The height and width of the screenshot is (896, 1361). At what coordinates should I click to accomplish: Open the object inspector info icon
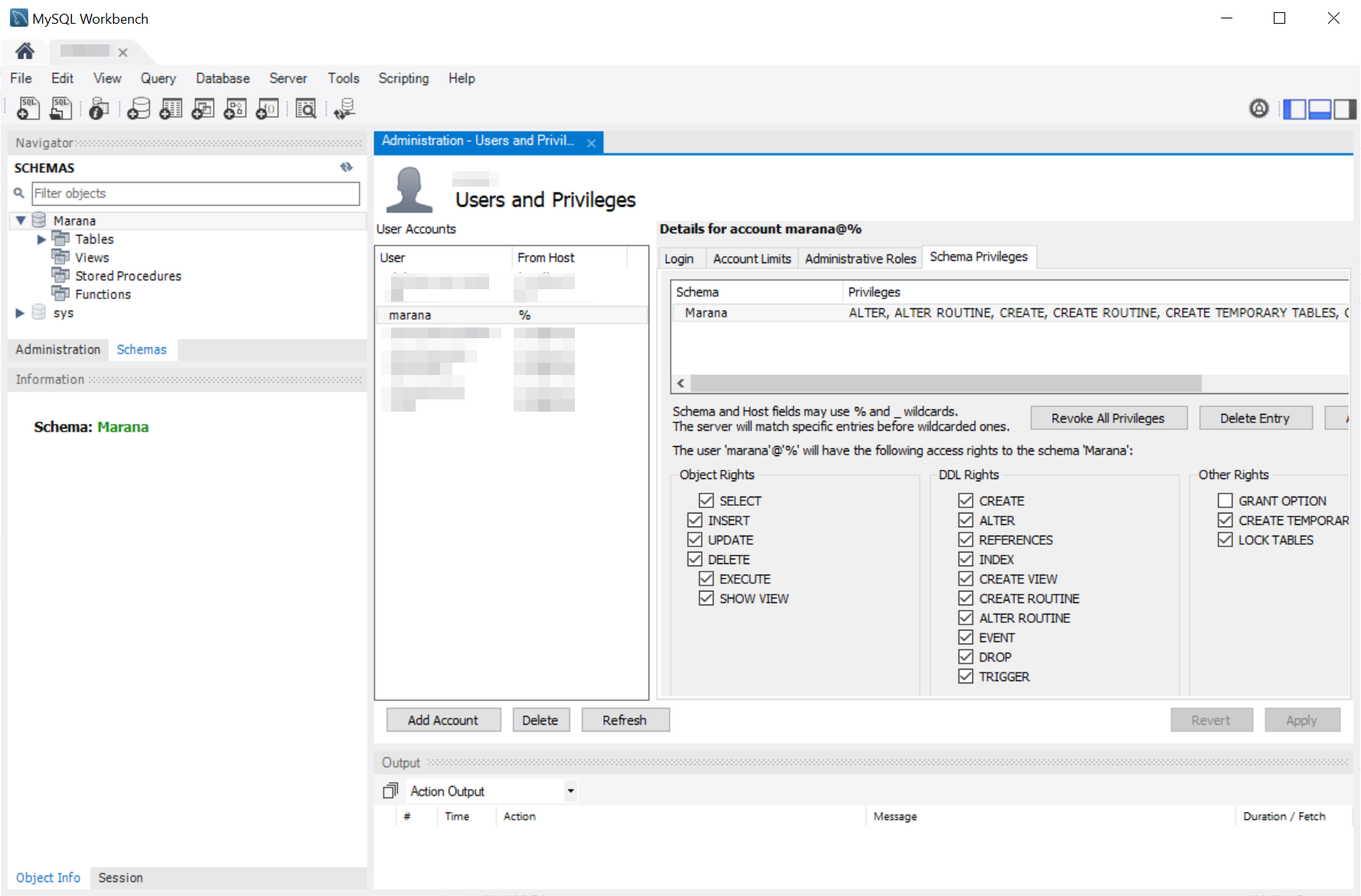pos(99,109)
